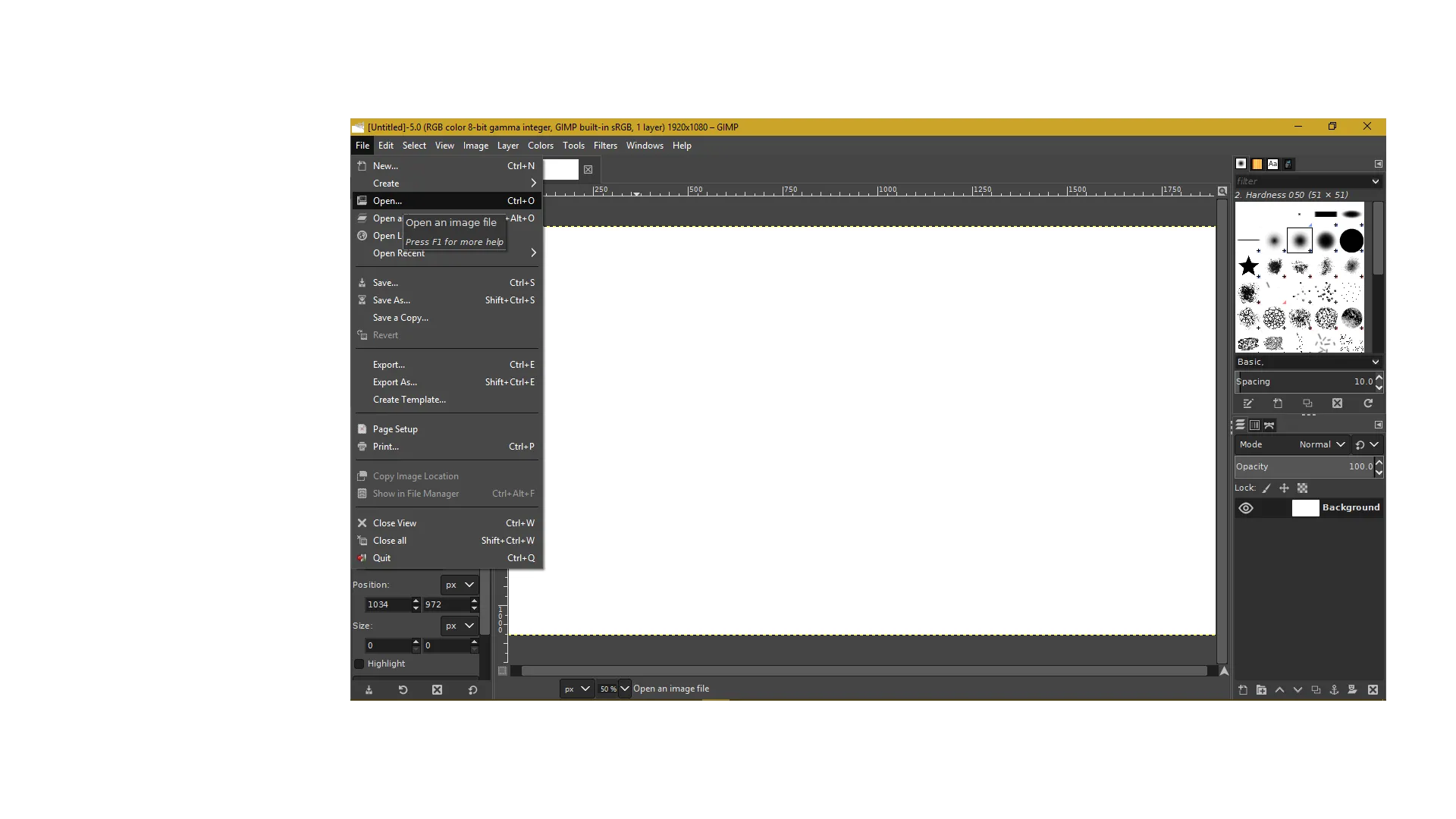Enable the Highlight checkbox
Image resolution: width=1456 pixels, height=819 pixels.
(x=359, y=664)
